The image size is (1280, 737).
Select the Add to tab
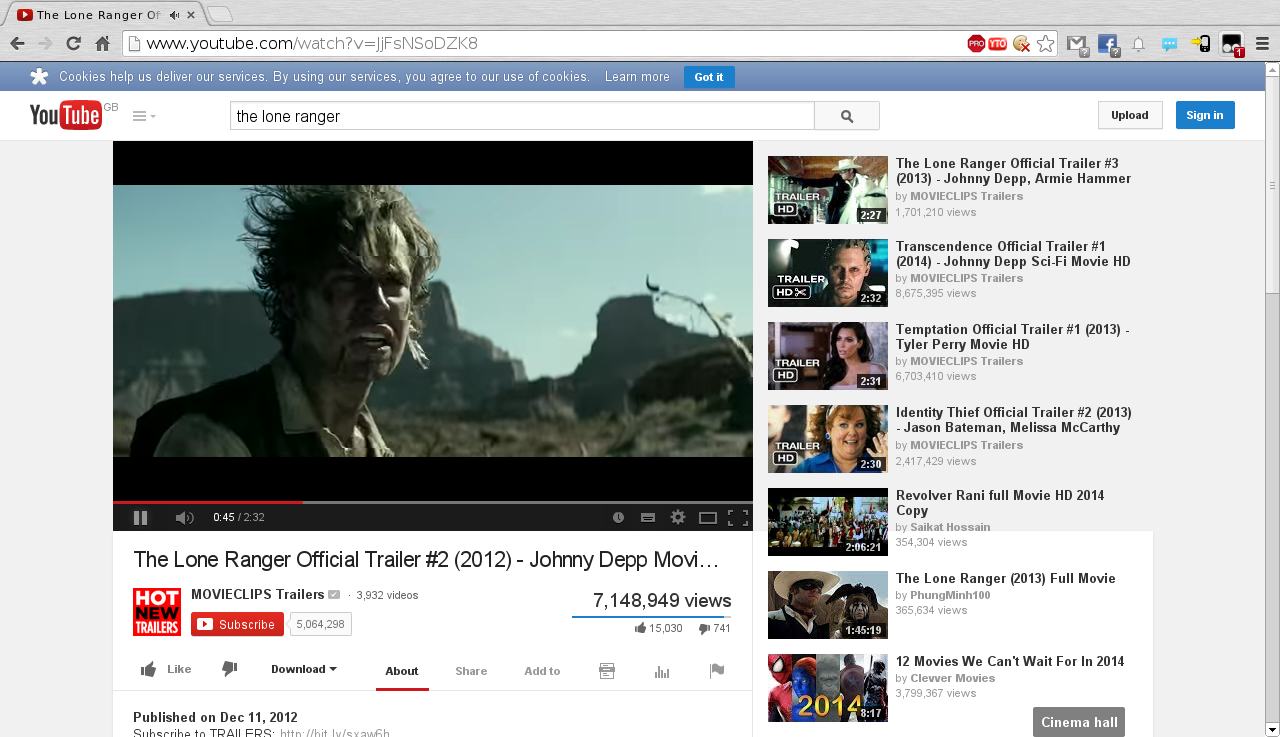coord(542,671)
